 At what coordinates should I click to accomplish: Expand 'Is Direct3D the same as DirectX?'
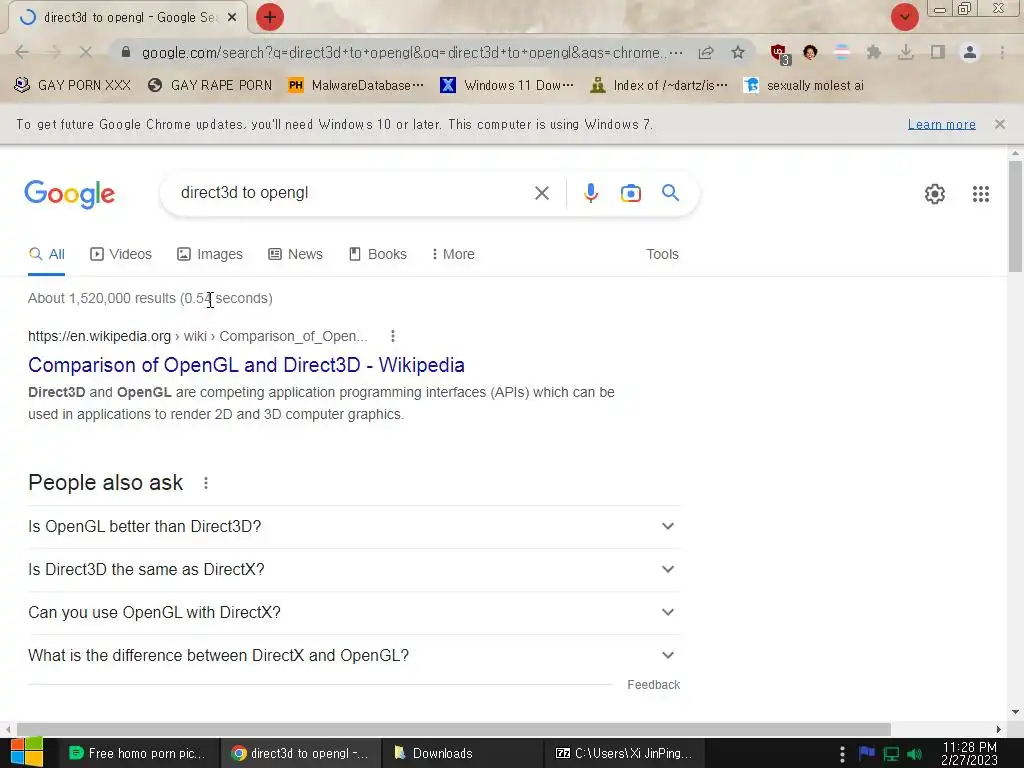354,569
